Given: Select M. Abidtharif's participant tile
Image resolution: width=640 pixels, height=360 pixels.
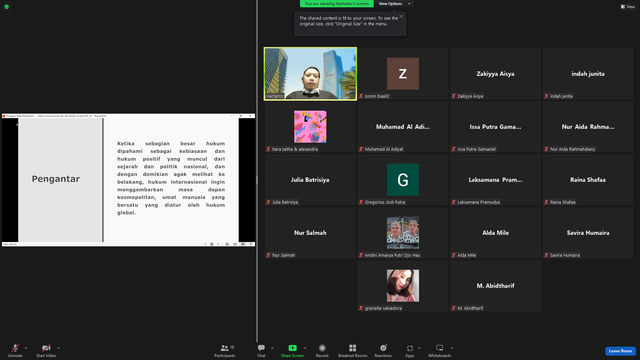Looking at the screenshot, I should point(495,286).
